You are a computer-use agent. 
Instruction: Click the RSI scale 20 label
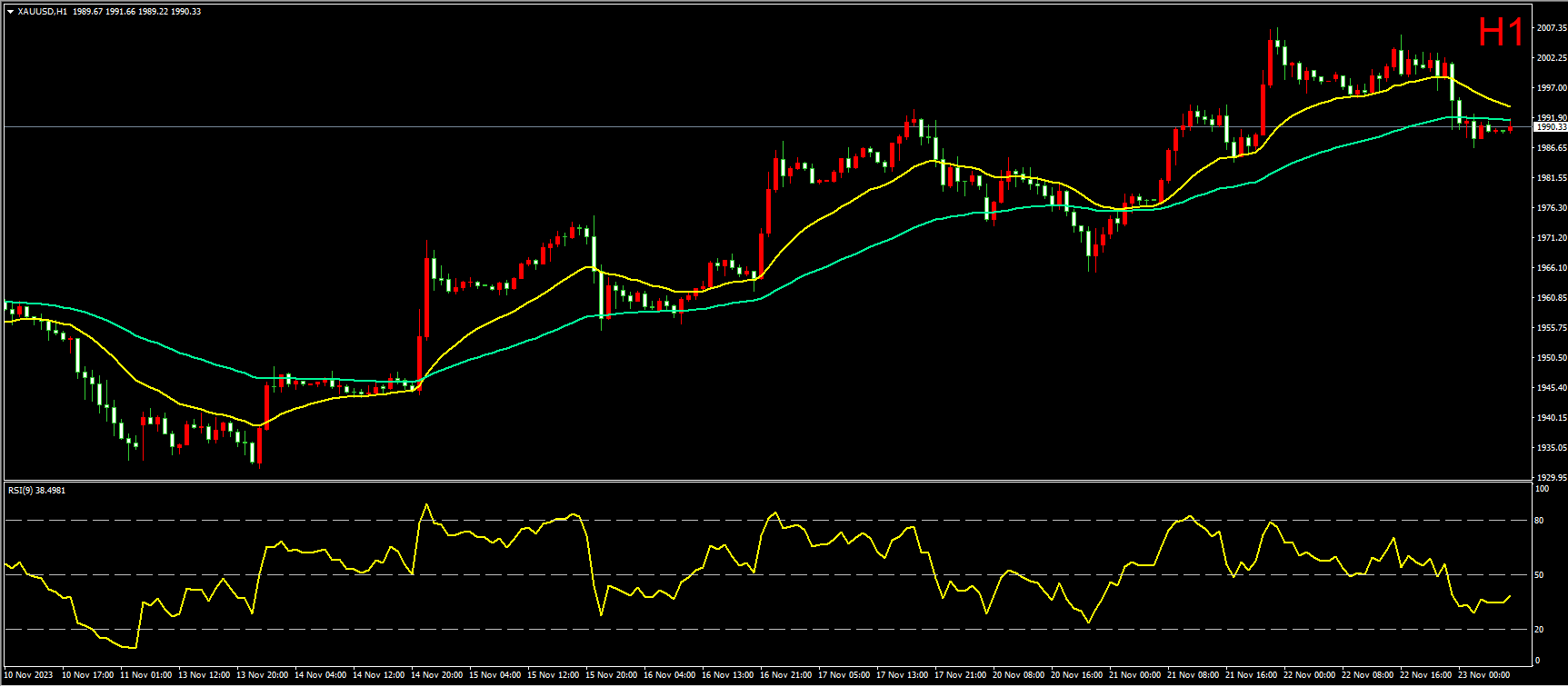[x=1539, y=630]
